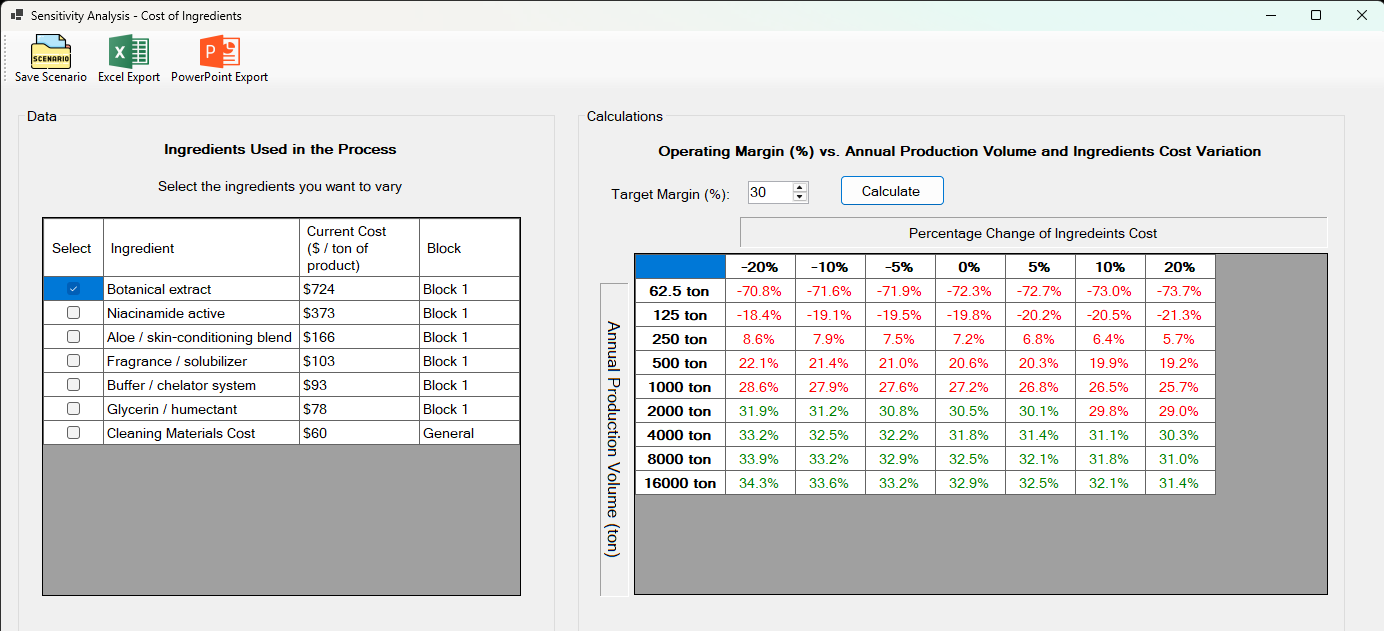Select the $373 cost cell
Viewport: 1384px width, 631px height.
(359, 313)
